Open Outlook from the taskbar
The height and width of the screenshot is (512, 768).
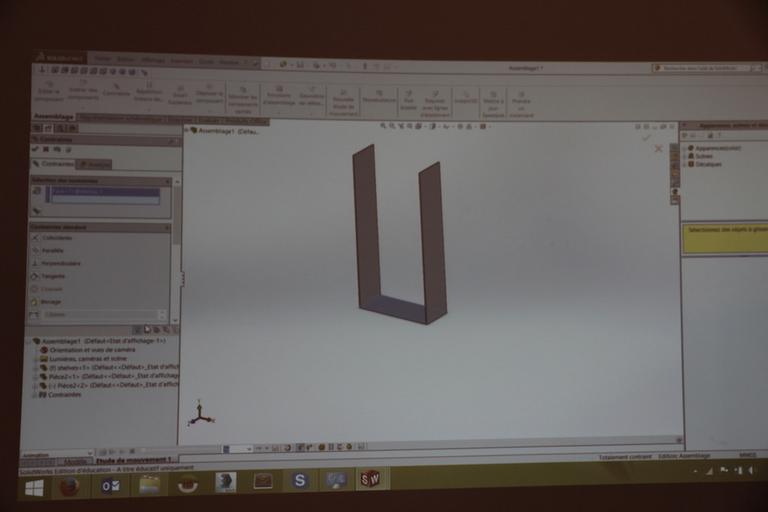[109, 485]
